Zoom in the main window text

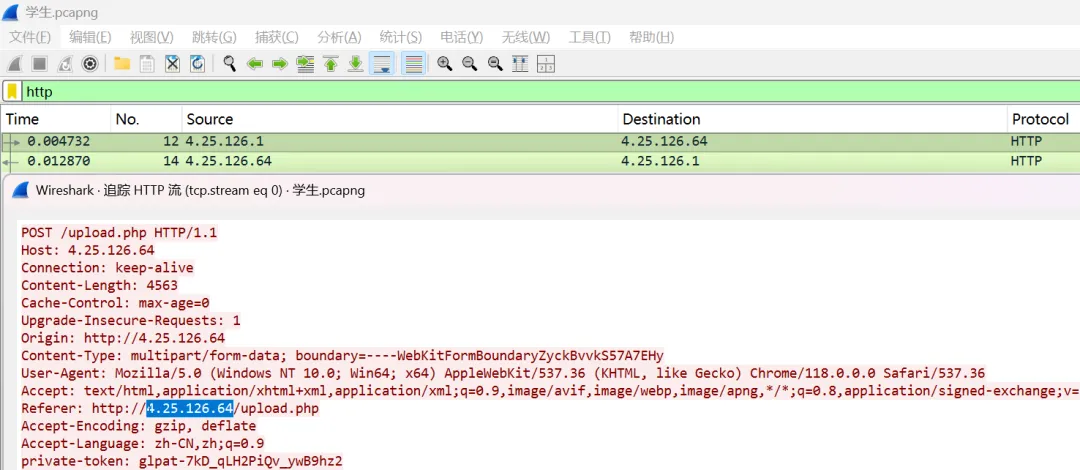[x=445, y=64]
